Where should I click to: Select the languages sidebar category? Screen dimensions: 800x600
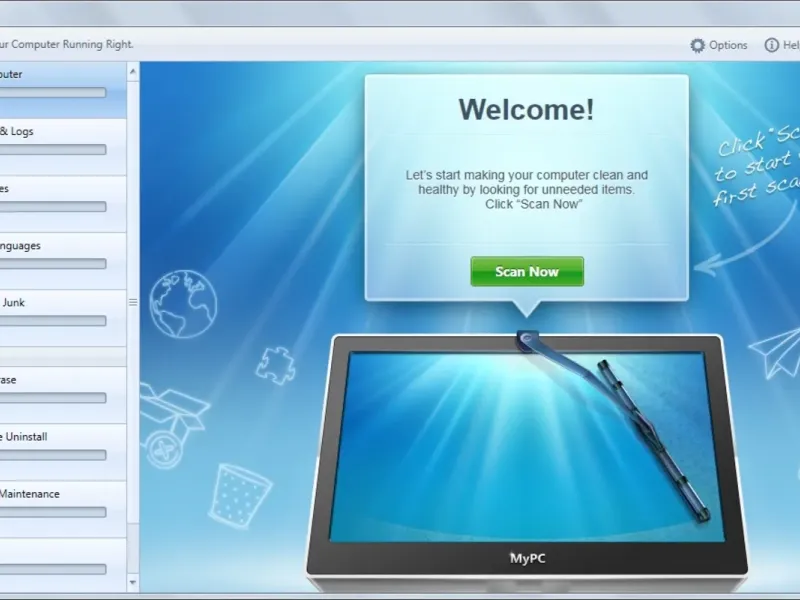click(63, 261)
